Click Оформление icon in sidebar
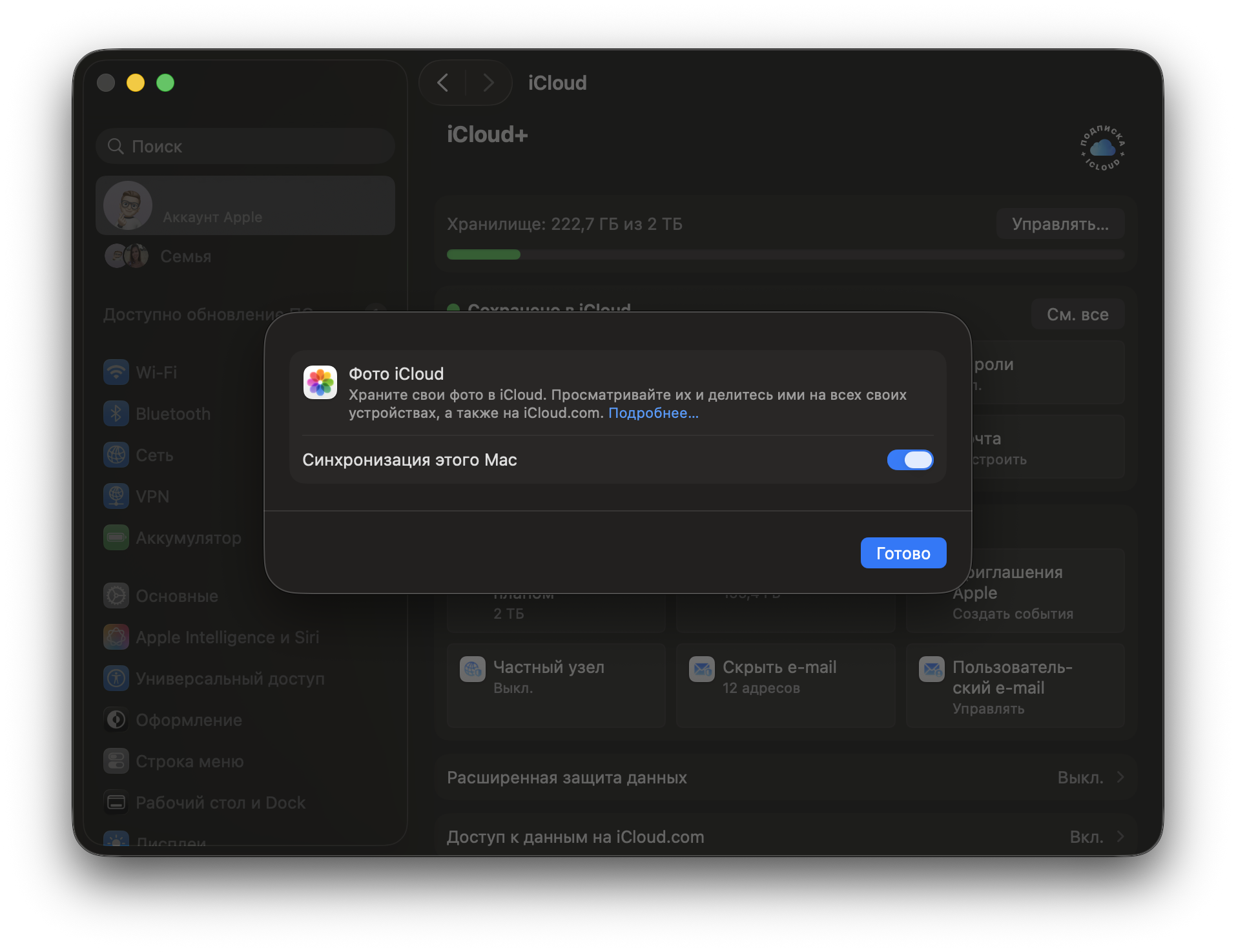This screenshot has height=952, width=1236. (116, 720)
